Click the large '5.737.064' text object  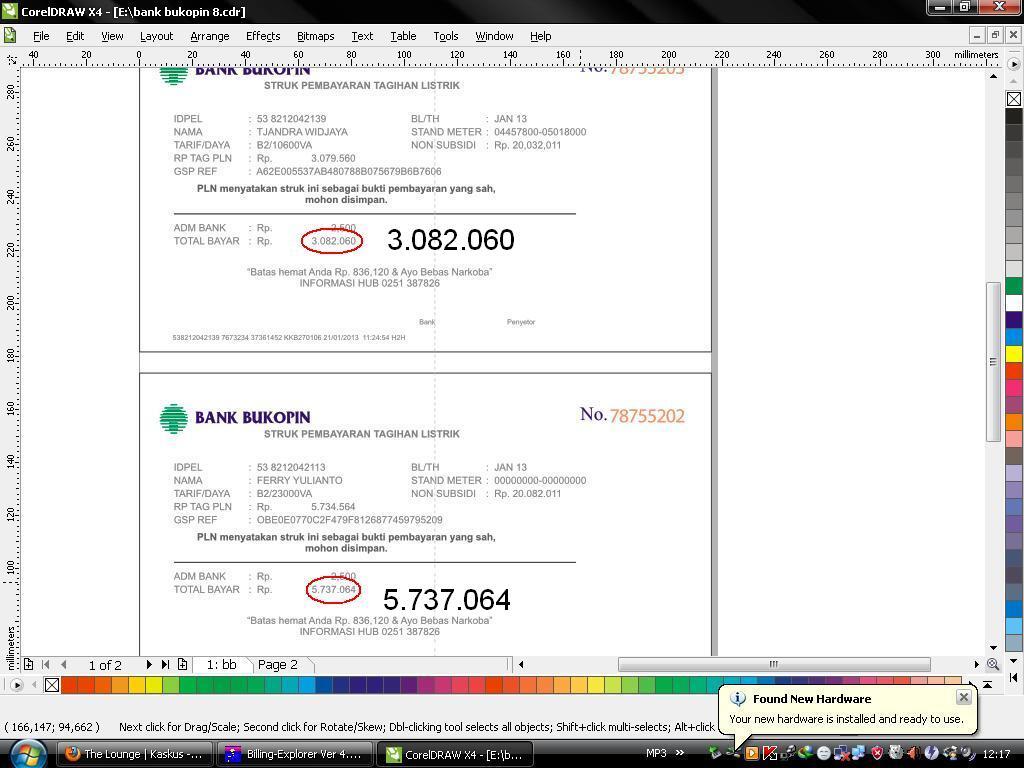coord(447,600)
